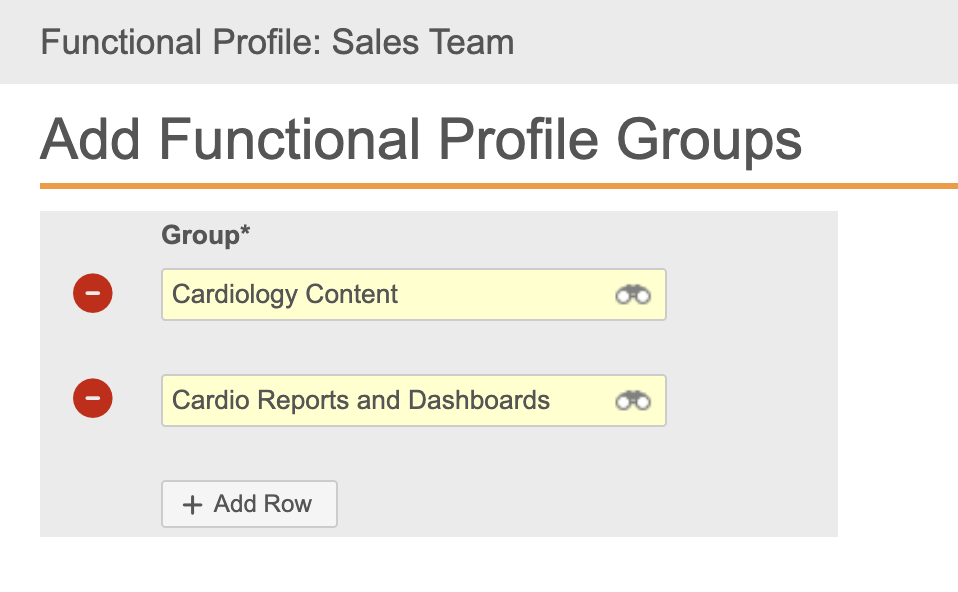
Task: Click the required asterisk beside Group
Action: (245, 233)
